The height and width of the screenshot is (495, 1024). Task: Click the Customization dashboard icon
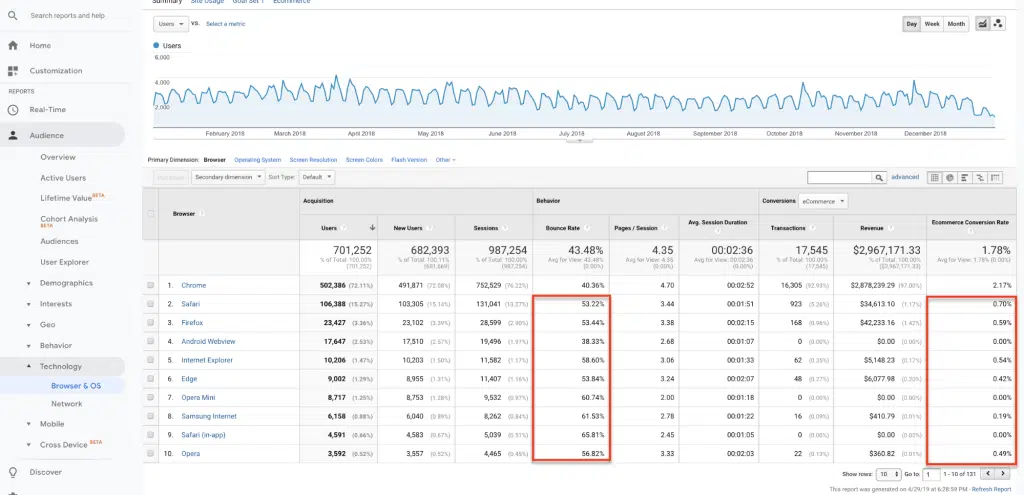tap(12, 71)
